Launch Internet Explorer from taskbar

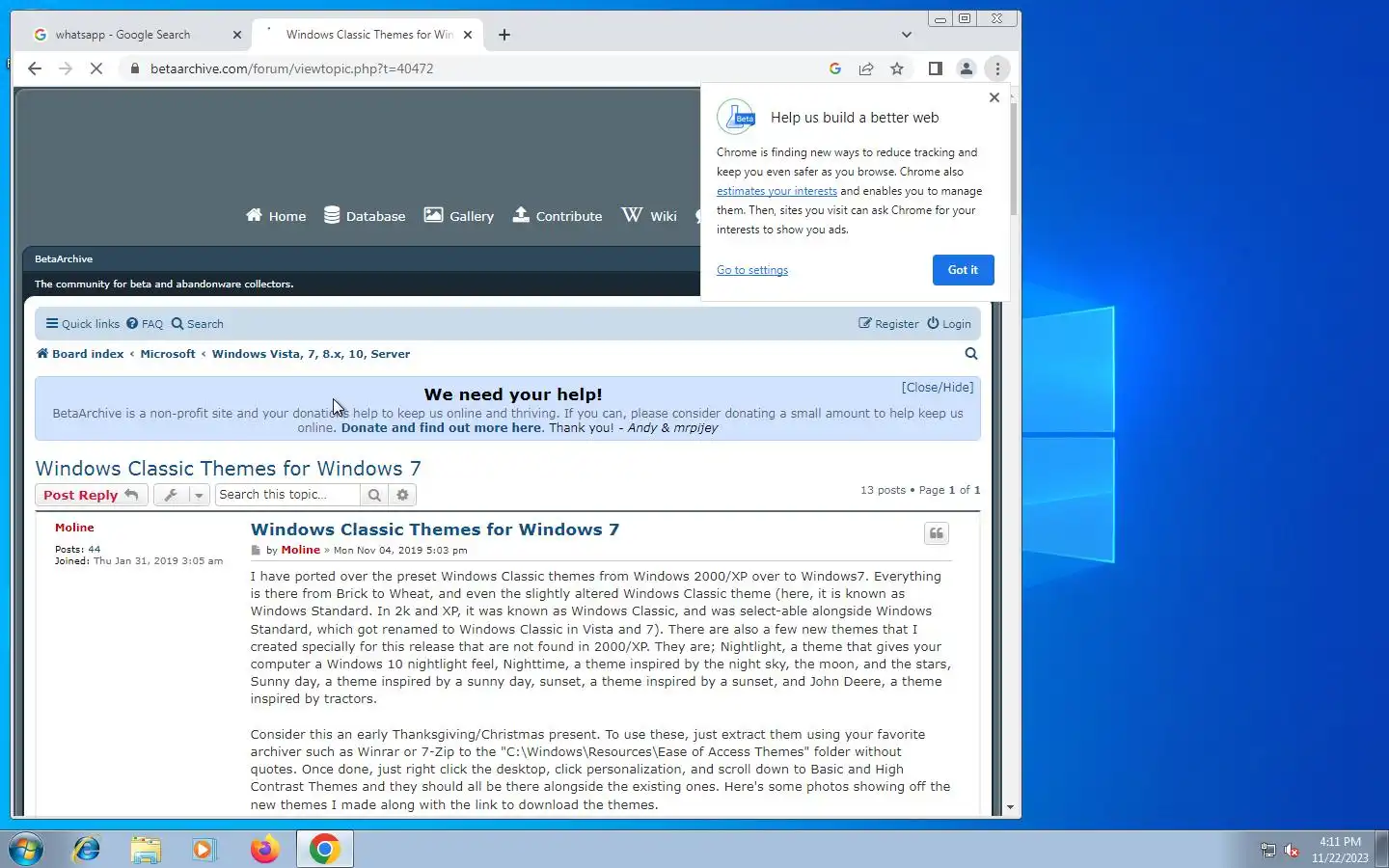[x=87, y=850]
